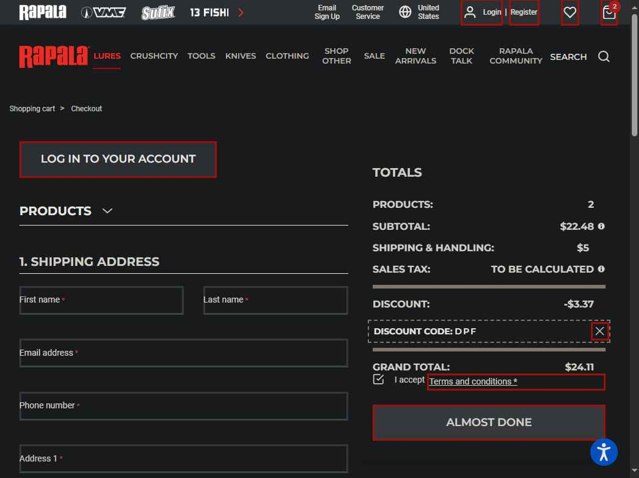Open the Lures menu

click(x=107, y=56)
